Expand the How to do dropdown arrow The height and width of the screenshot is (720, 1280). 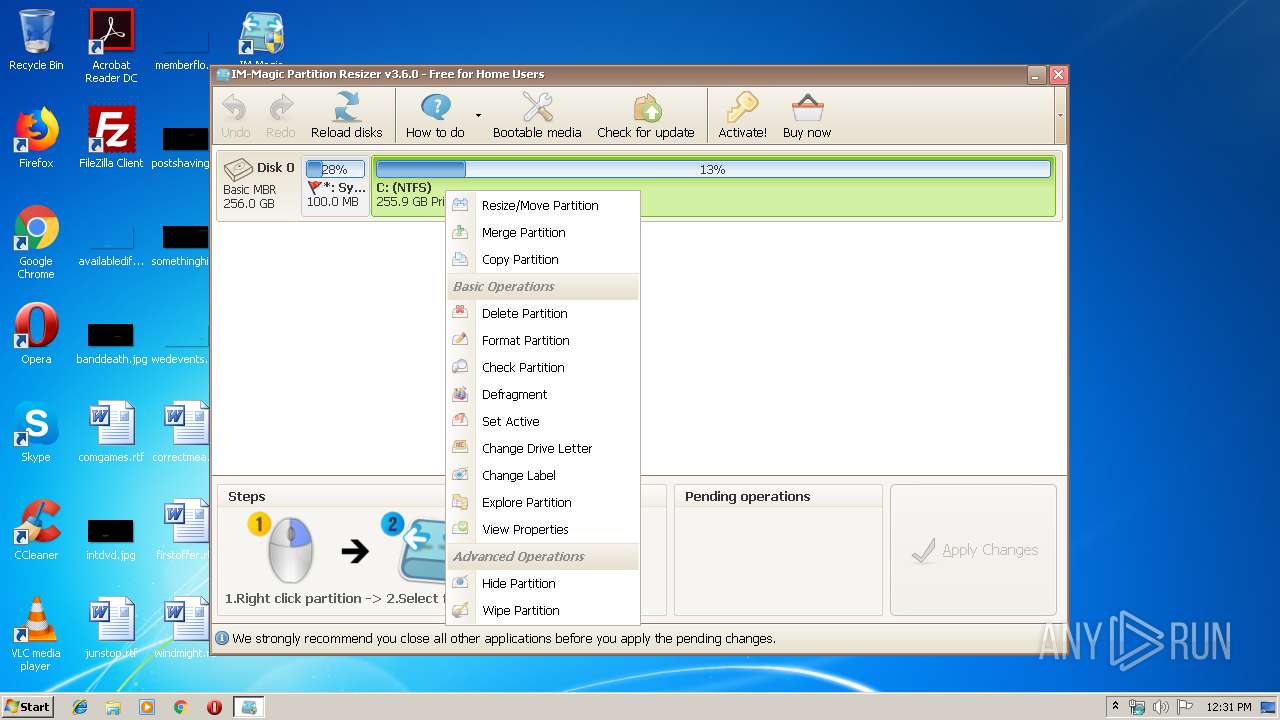click(478, 116)
